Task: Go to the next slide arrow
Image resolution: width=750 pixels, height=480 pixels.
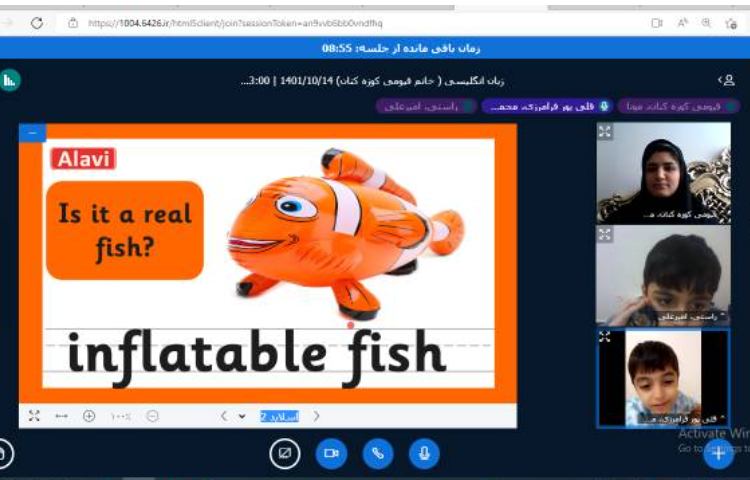Action: point(316,416)
